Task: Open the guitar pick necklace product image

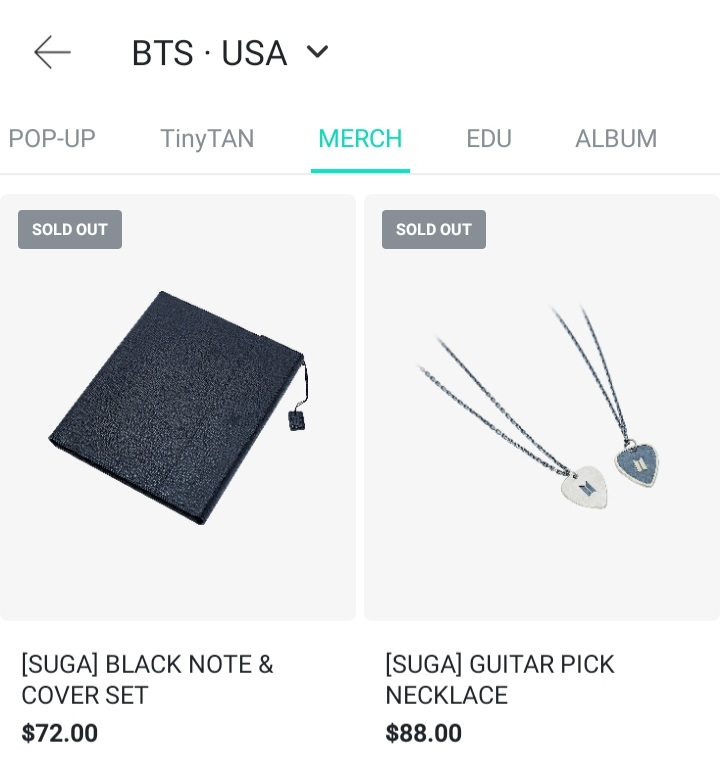Action: pos(540,405)
